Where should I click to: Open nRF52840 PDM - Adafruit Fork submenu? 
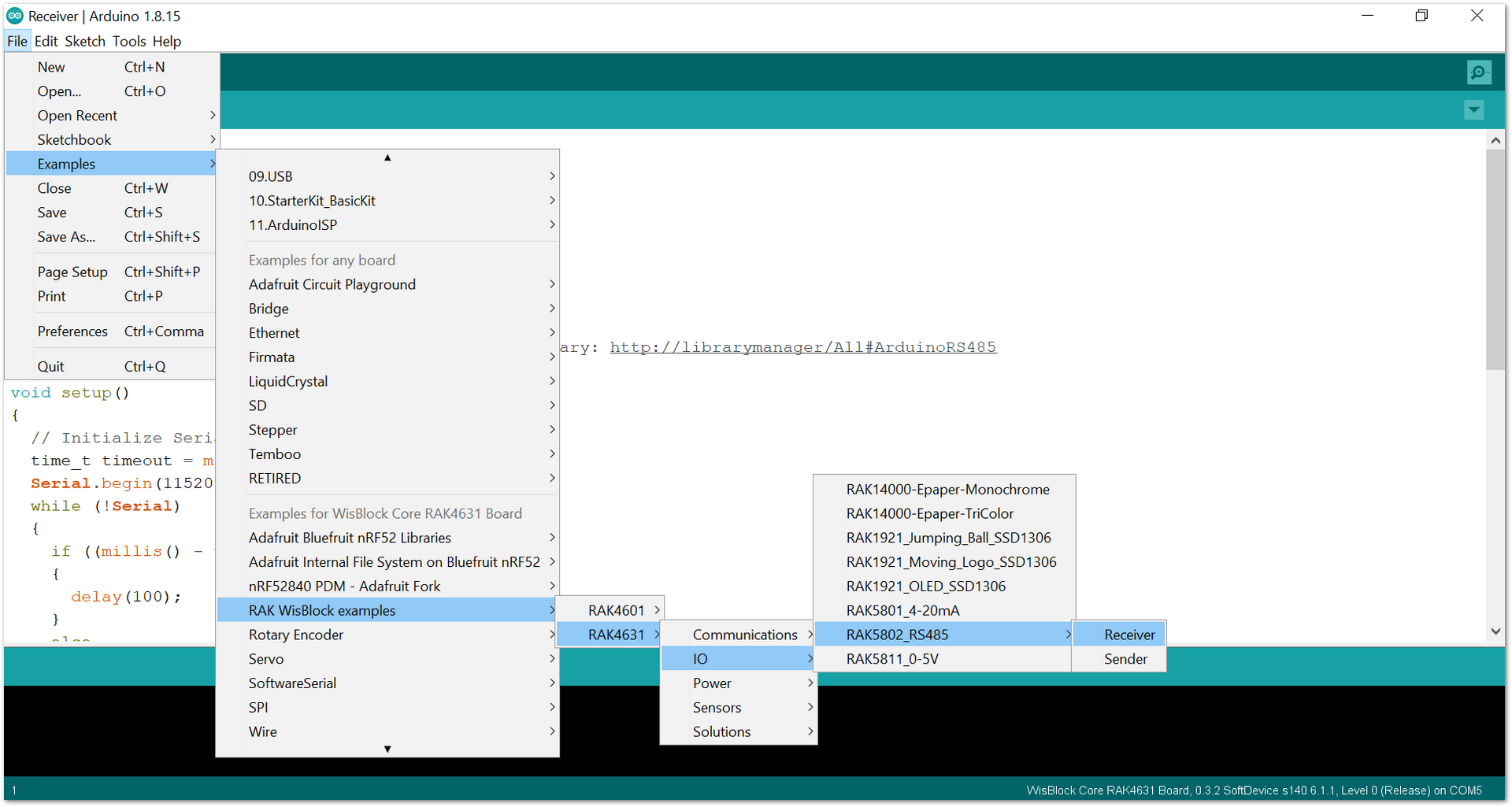click(387, 587)
